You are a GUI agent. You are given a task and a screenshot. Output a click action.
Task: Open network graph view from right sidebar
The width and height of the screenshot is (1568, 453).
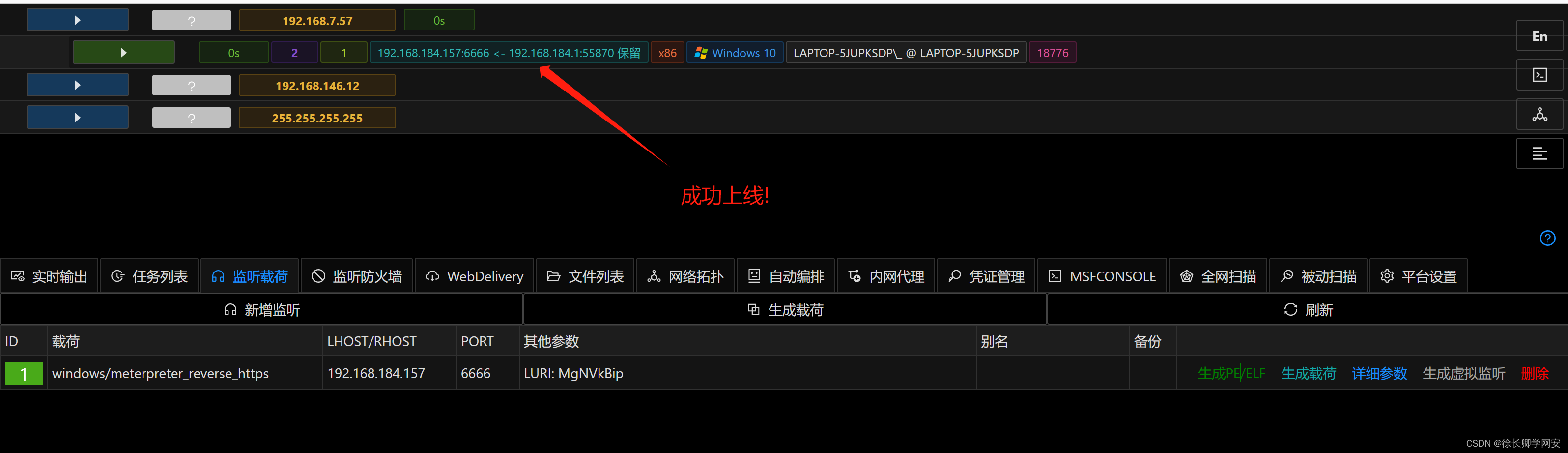1539,114
